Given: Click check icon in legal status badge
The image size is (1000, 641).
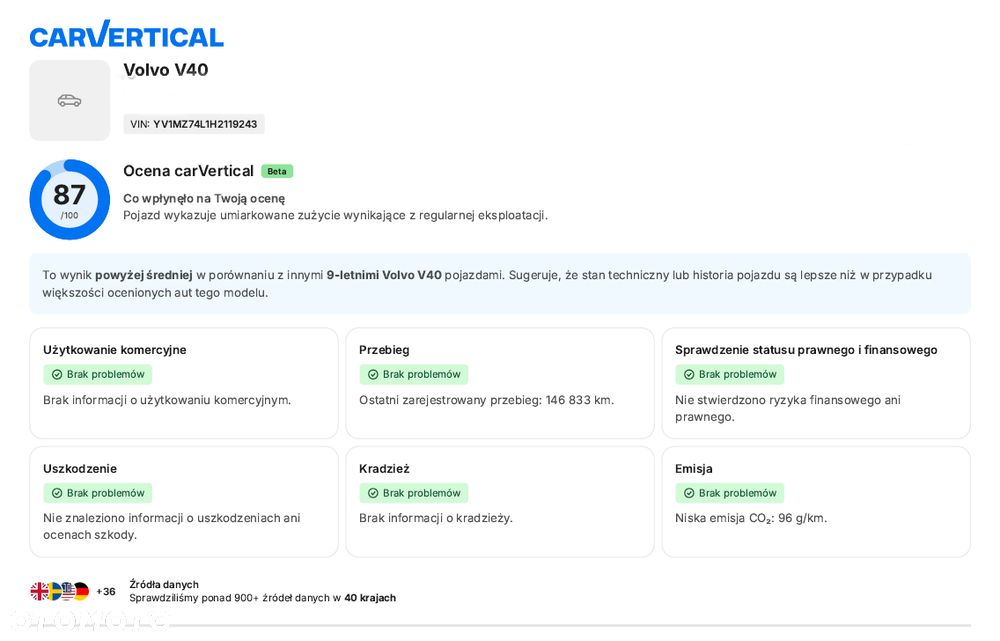Looking at the screenshot, I should click(x=689, y=374).
